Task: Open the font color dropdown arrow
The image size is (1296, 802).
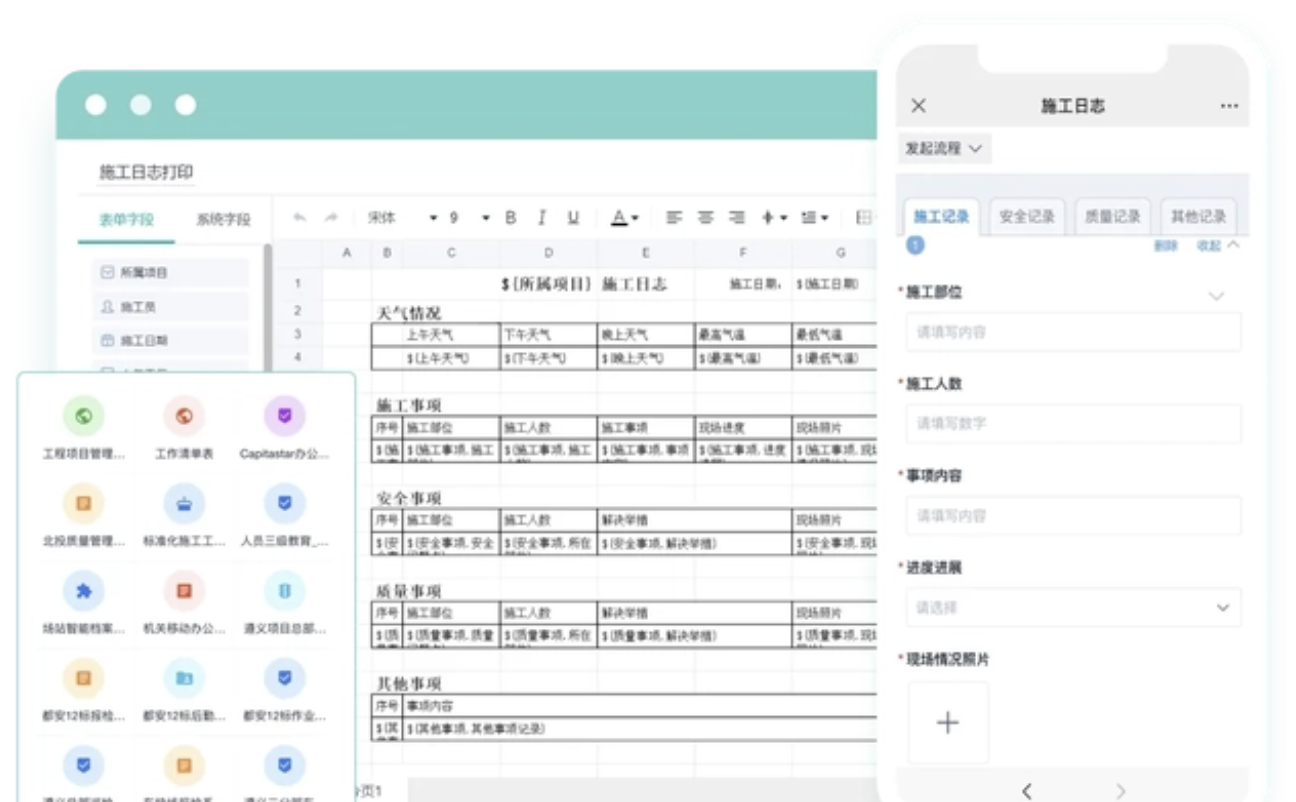Action: coord(635,218)
